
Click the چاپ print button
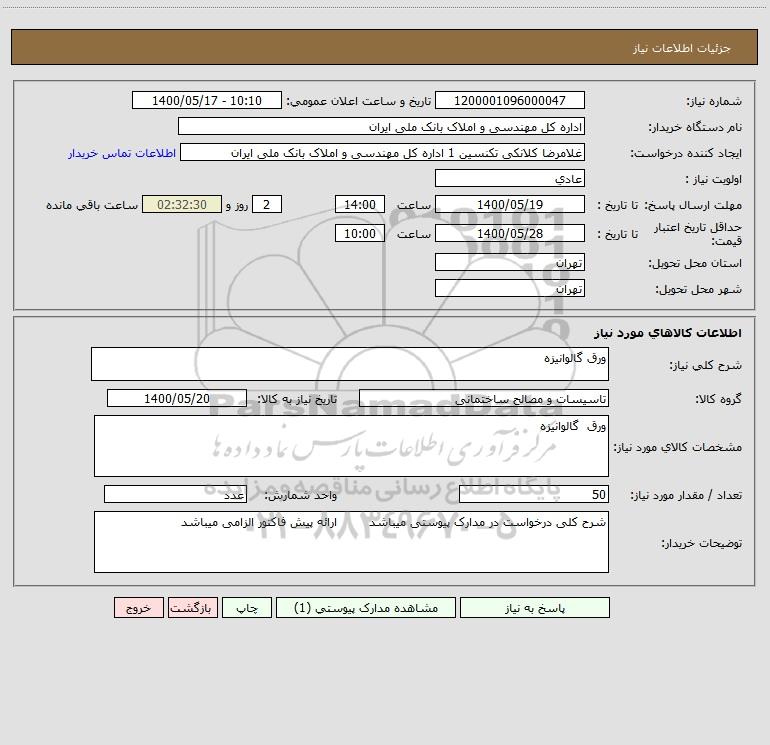tap(247, 607)
